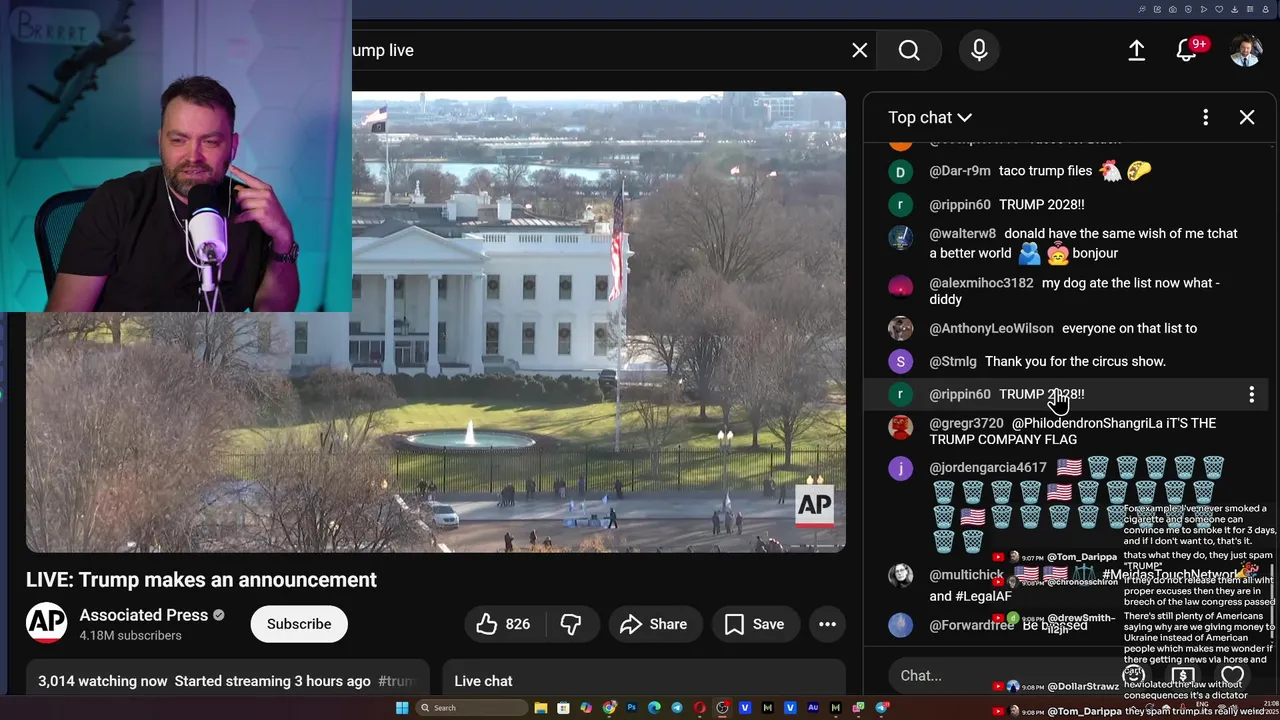Open File Explorer from the taskbar
Image resolution: width=1280 pixels, height=720 pixels.
(541, 708)
